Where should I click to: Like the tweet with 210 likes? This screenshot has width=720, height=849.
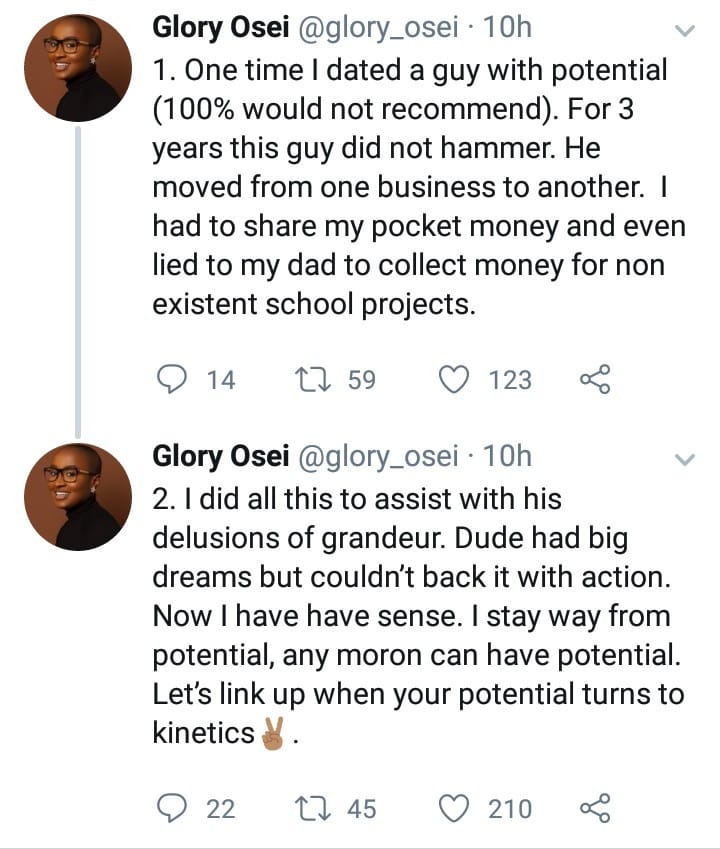455,808
